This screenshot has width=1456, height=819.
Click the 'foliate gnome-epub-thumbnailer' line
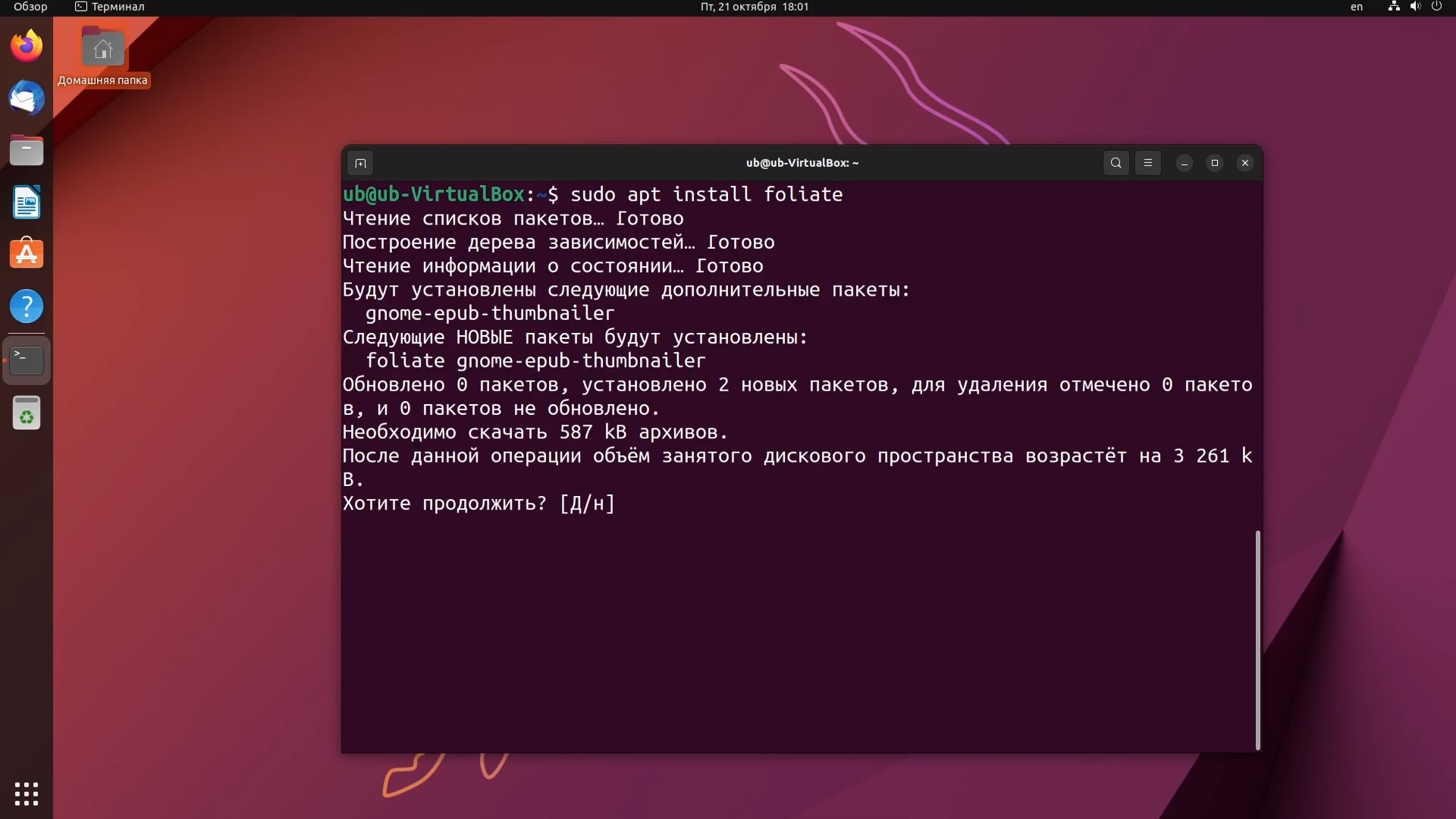click(535, 361)
